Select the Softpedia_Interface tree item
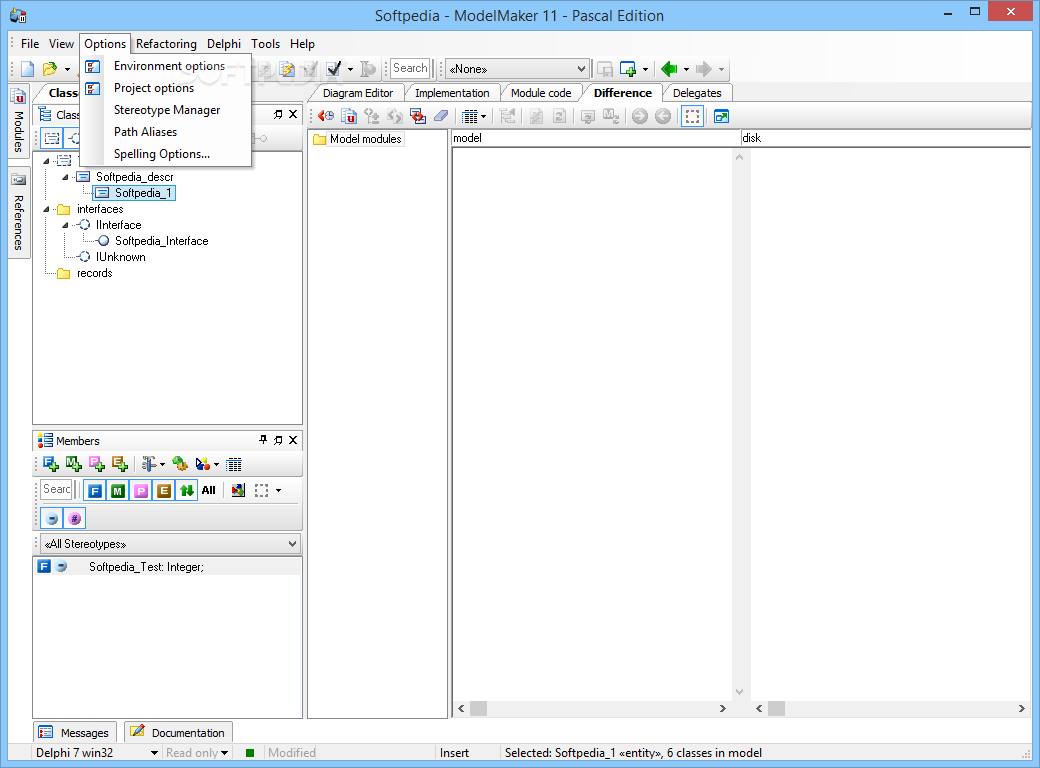 pyautogui.click(x=161, y=241)
